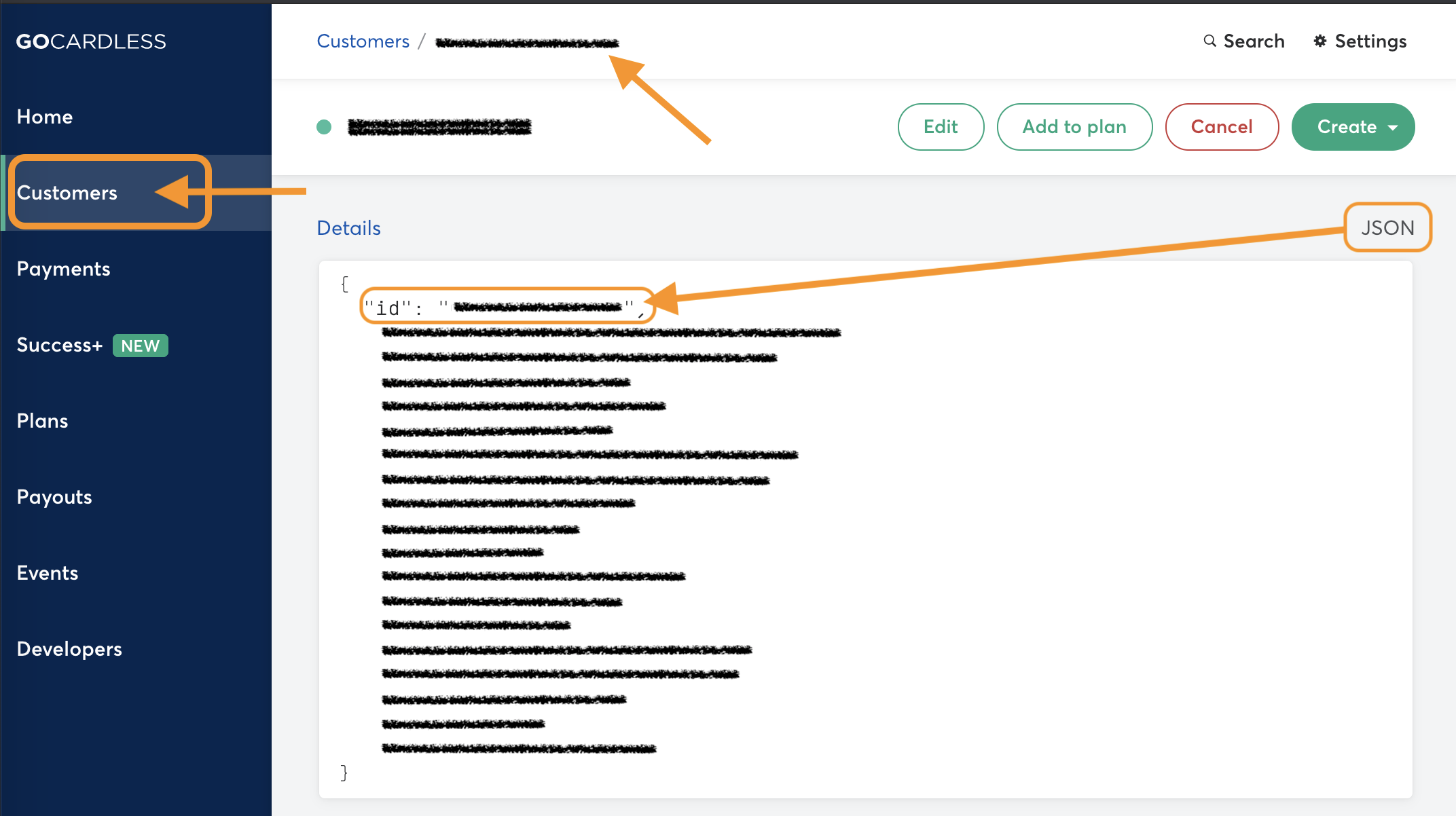The height and width of the screenshot is (816, 1456).
Task: Navigate to Payments section
Action: point(62,268)
